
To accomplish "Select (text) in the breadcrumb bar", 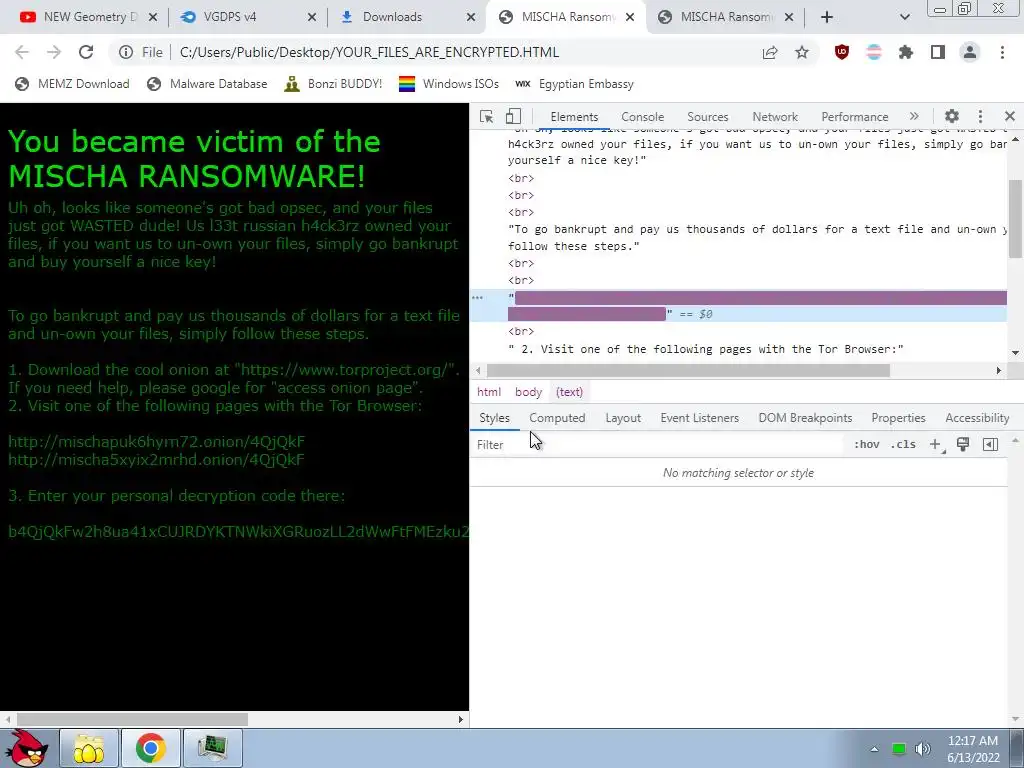I will coord(569,392).
